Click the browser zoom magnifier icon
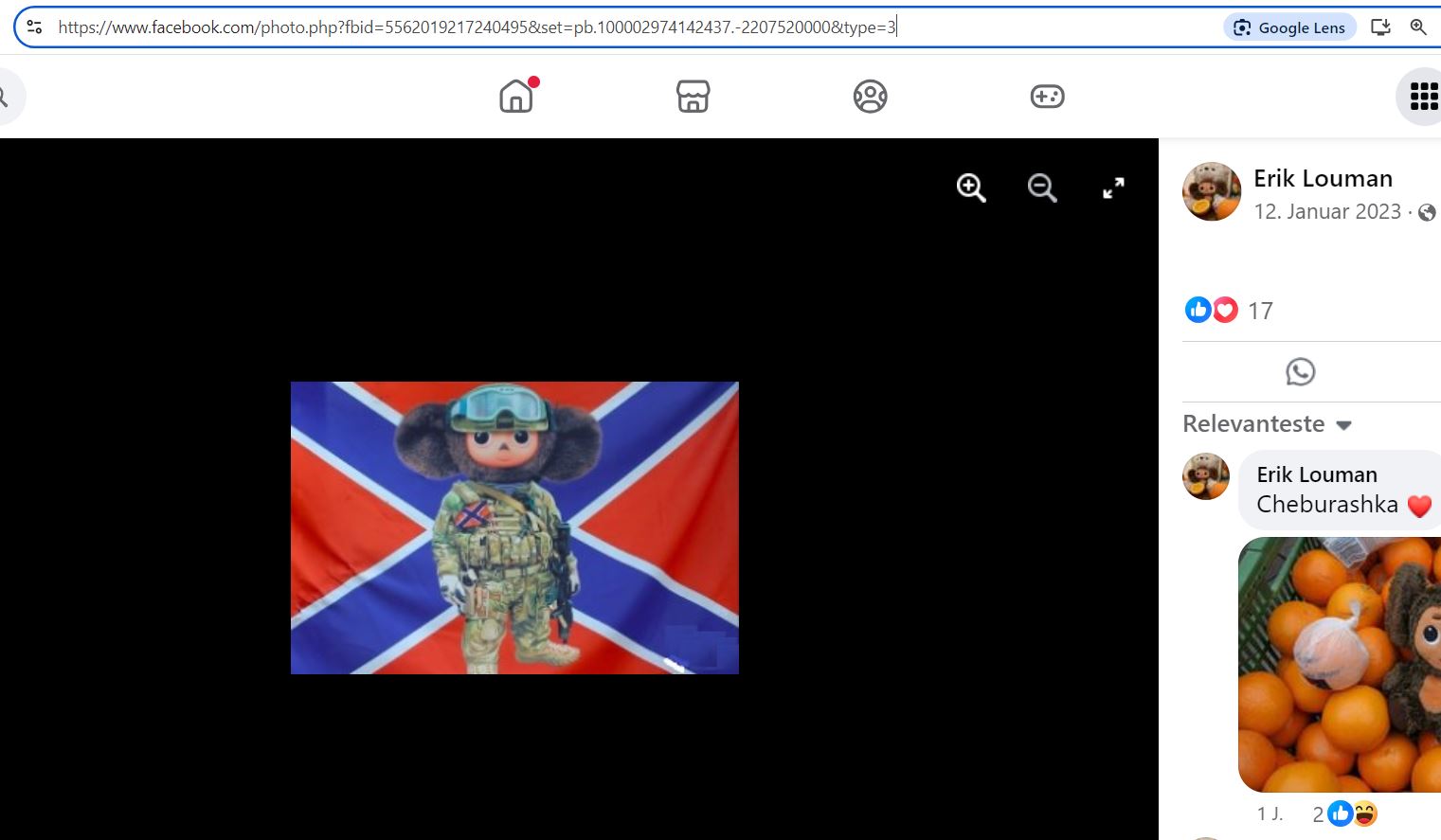 coord(1418,27)
